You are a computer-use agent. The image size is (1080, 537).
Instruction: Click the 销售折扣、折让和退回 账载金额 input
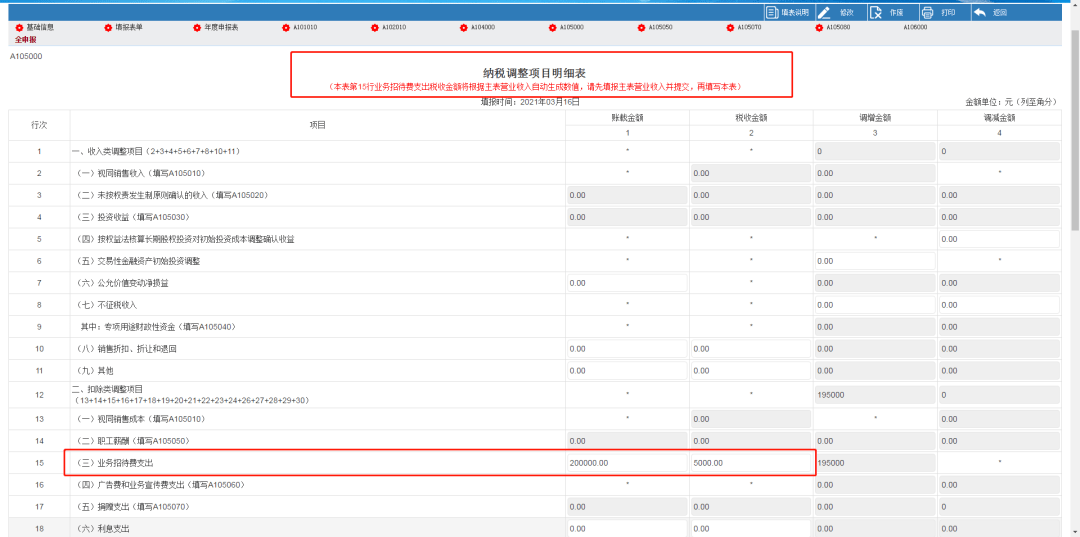click(x=626, y=349)
